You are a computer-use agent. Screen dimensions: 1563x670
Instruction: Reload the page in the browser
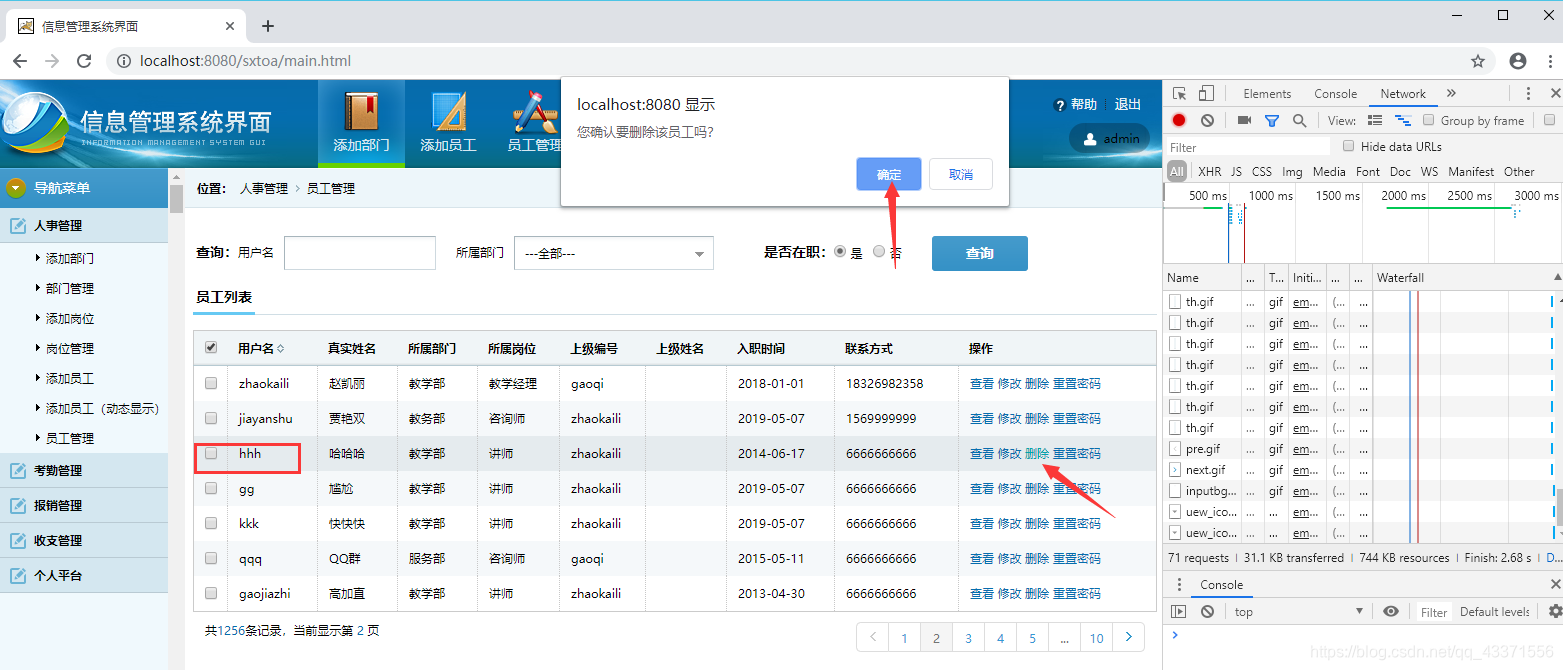point(82,61)
